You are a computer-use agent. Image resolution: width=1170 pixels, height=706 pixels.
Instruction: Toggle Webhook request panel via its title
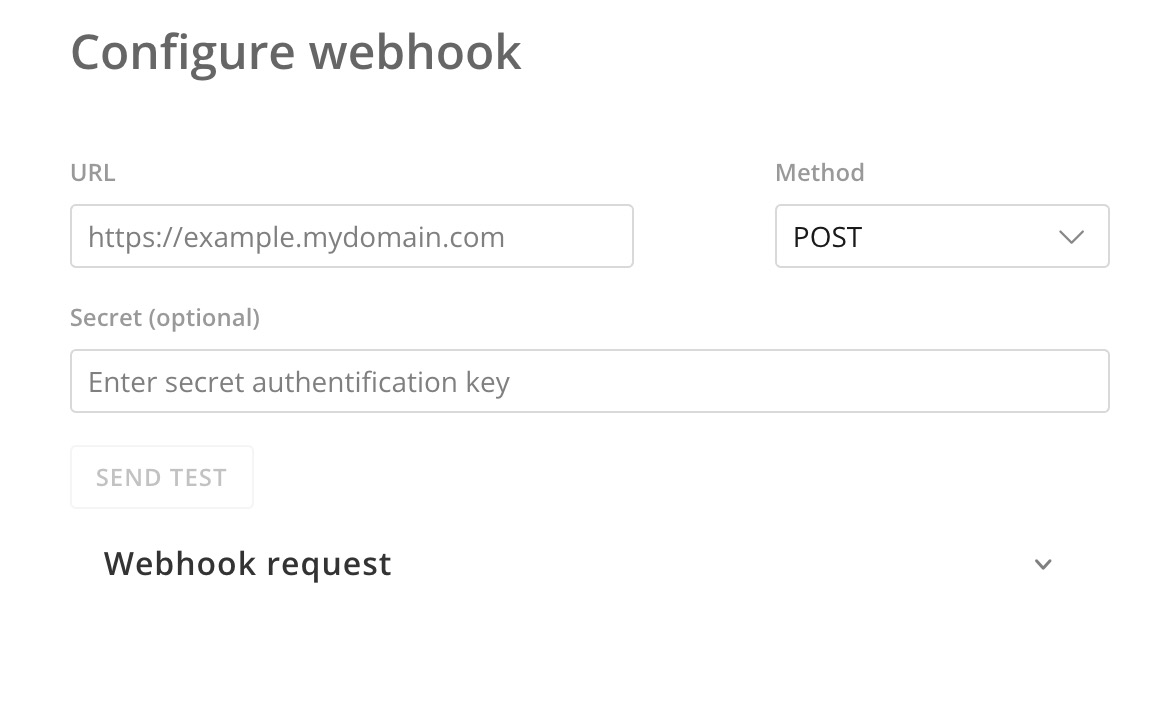[247, 564]
